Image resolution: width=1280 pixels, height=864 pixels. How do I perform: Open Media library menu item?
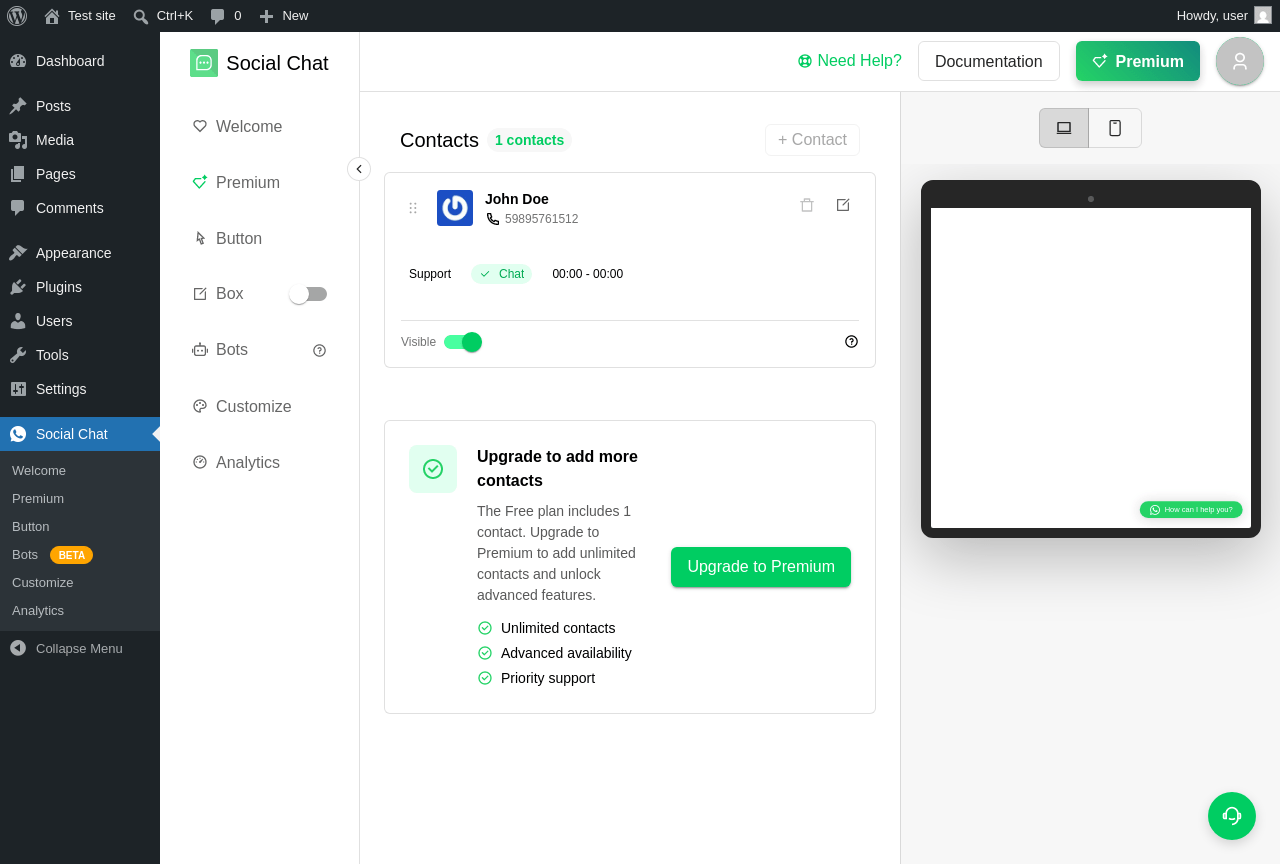80,140
